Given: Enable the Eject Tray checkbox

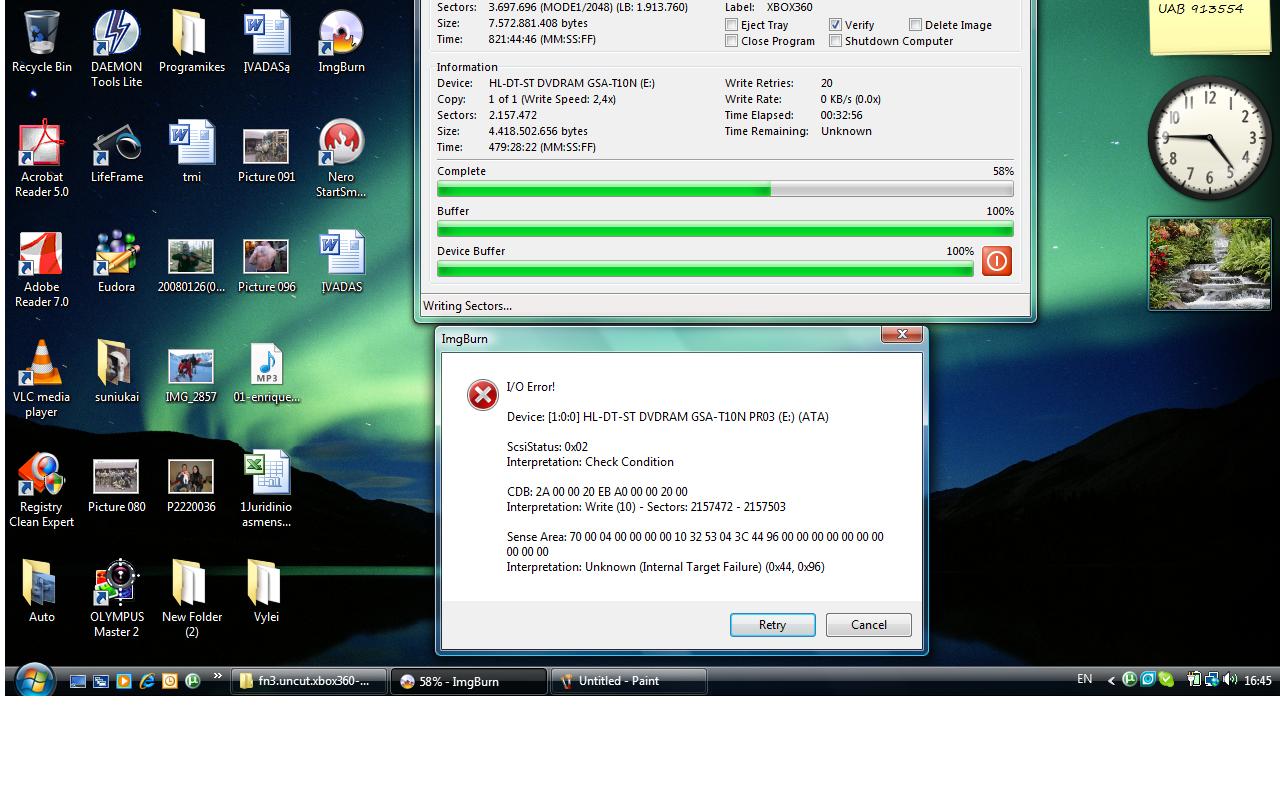Looking at the screenshot, I should tap(731, 25).
